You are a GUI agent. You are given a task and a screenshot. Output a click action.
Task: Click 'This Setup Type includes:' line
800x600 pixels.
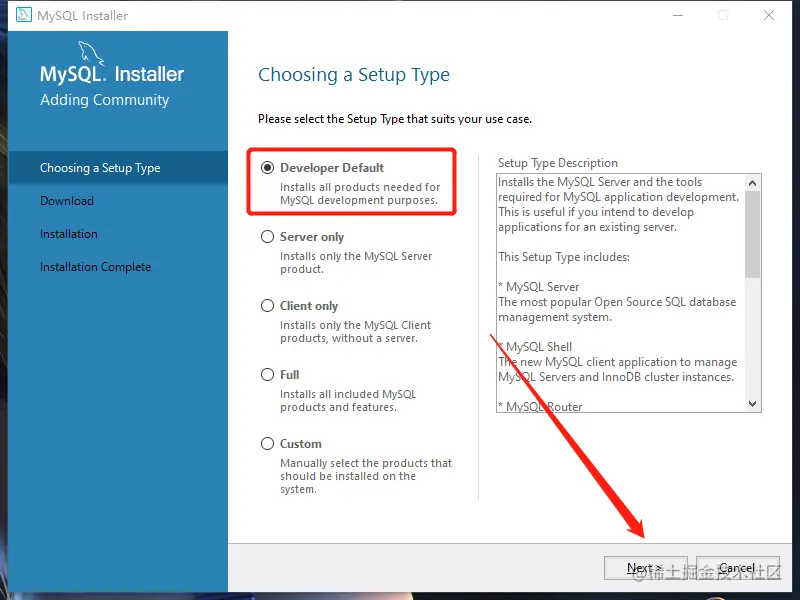tap(564, 257)
